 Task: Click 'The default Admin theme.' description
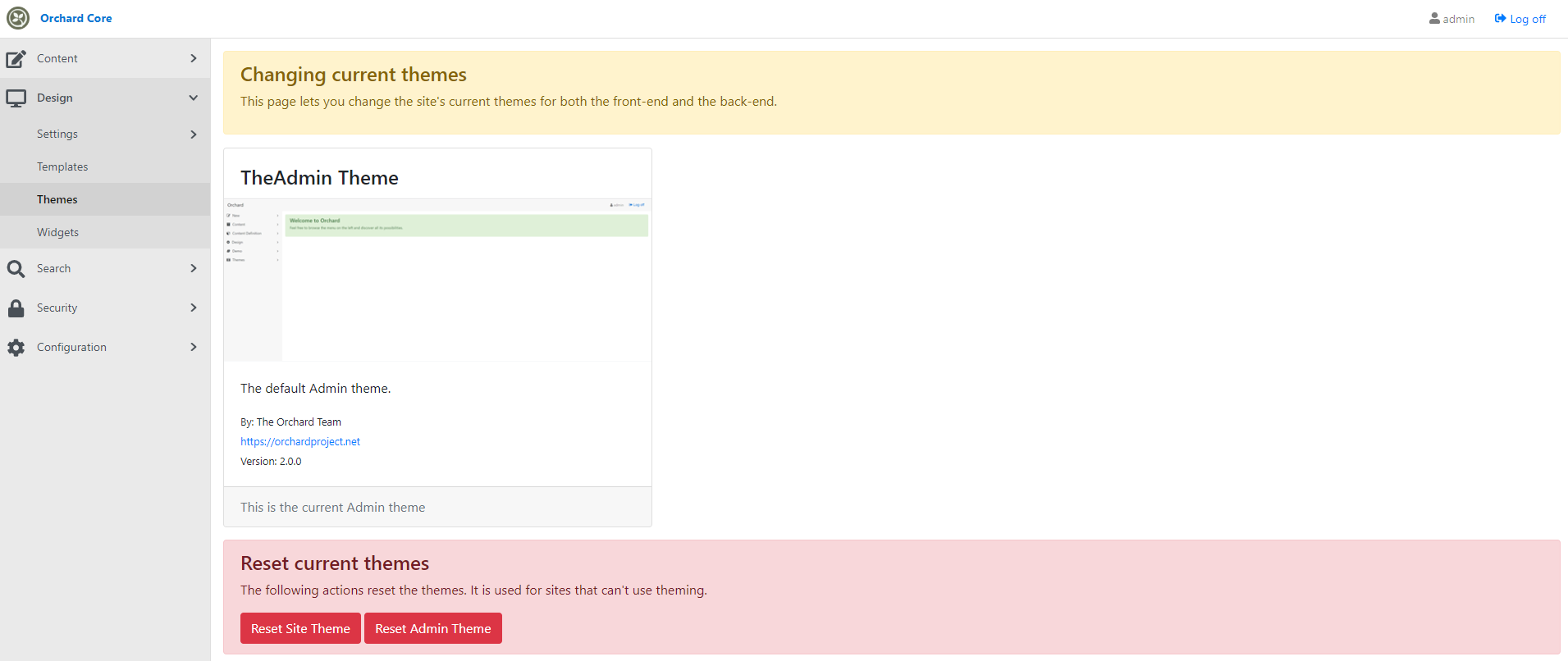tap(315, 389)
